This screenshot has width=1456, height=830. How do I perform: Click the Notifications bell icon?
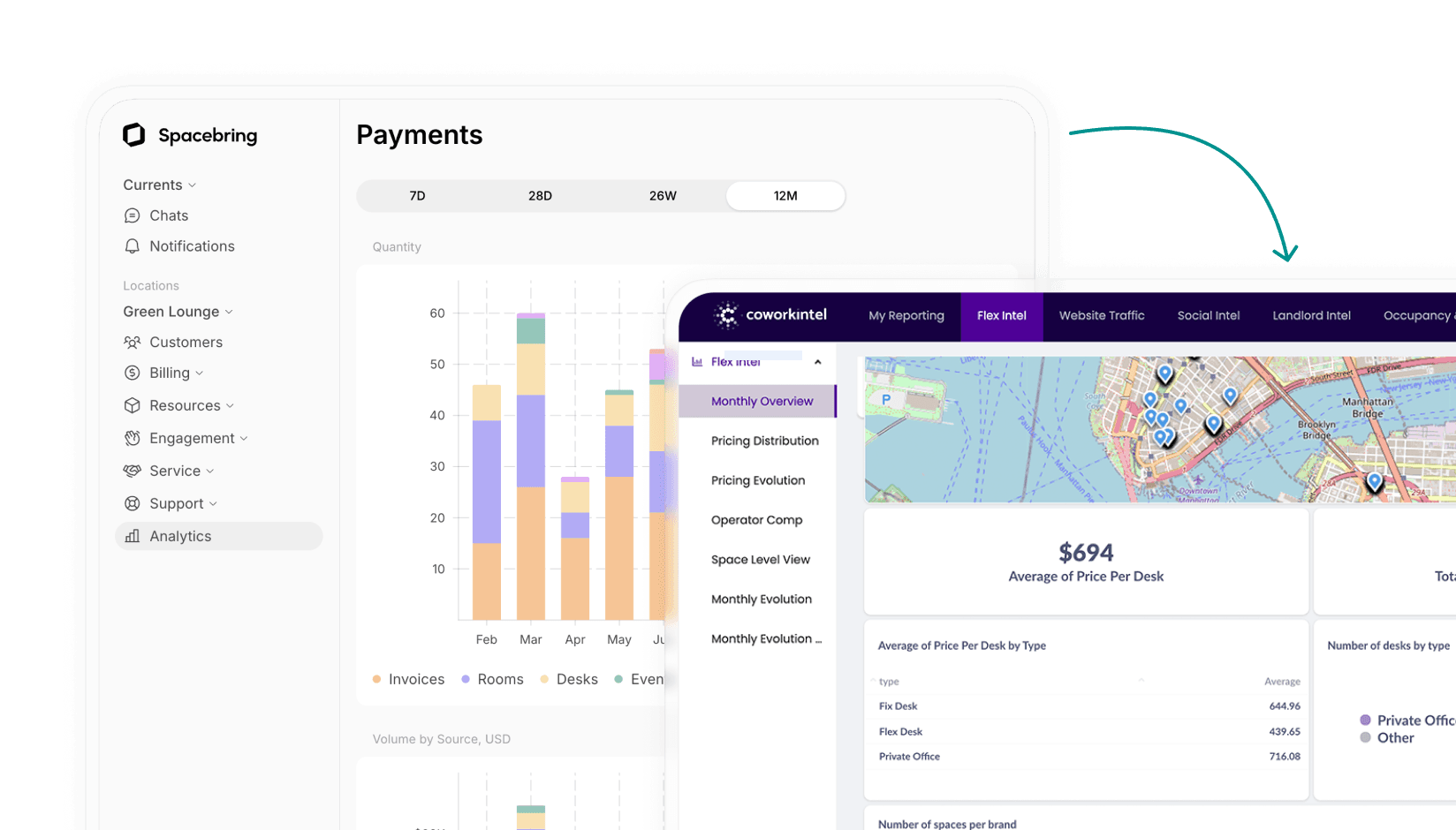[x=133, y=246]
